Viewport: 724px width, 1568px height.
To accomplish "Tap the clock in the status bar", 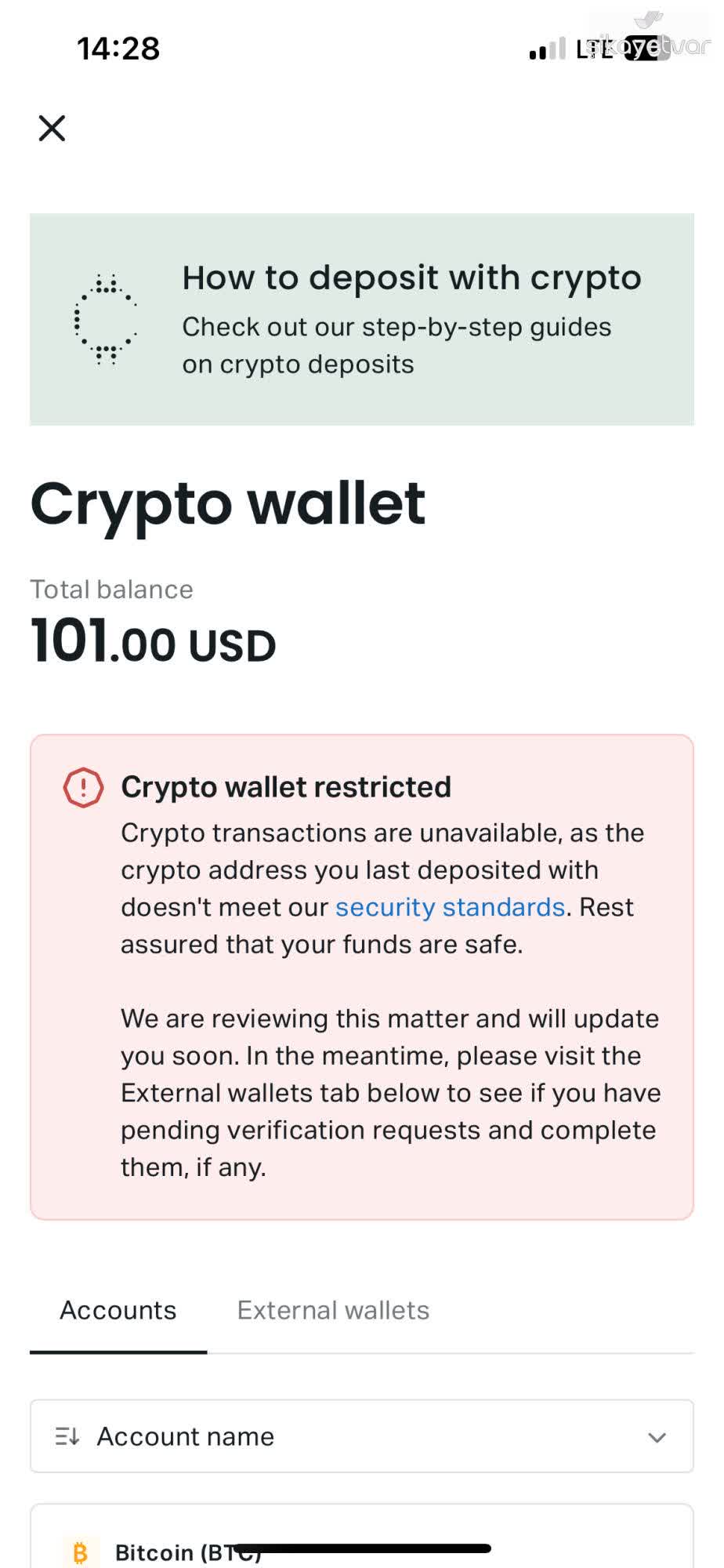I will click(119, 49).
